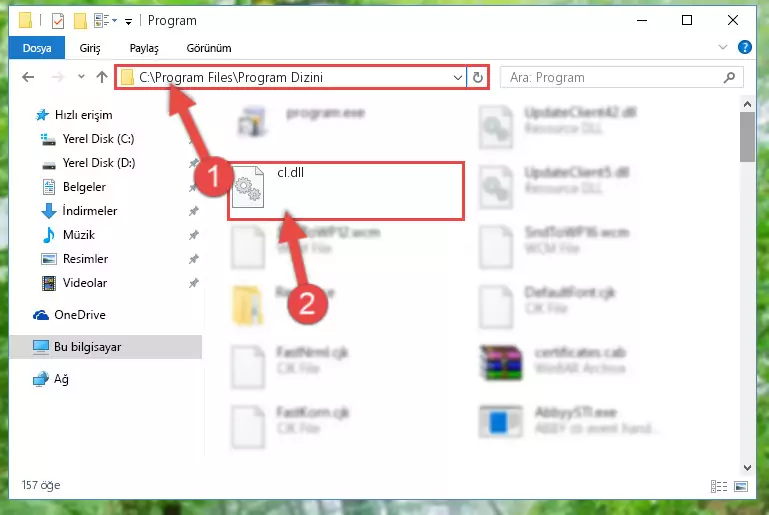The width and height of the screenshot is (769, 515).
Task: Open the Dosya menu tab
Action: click(x=37, y=48)
